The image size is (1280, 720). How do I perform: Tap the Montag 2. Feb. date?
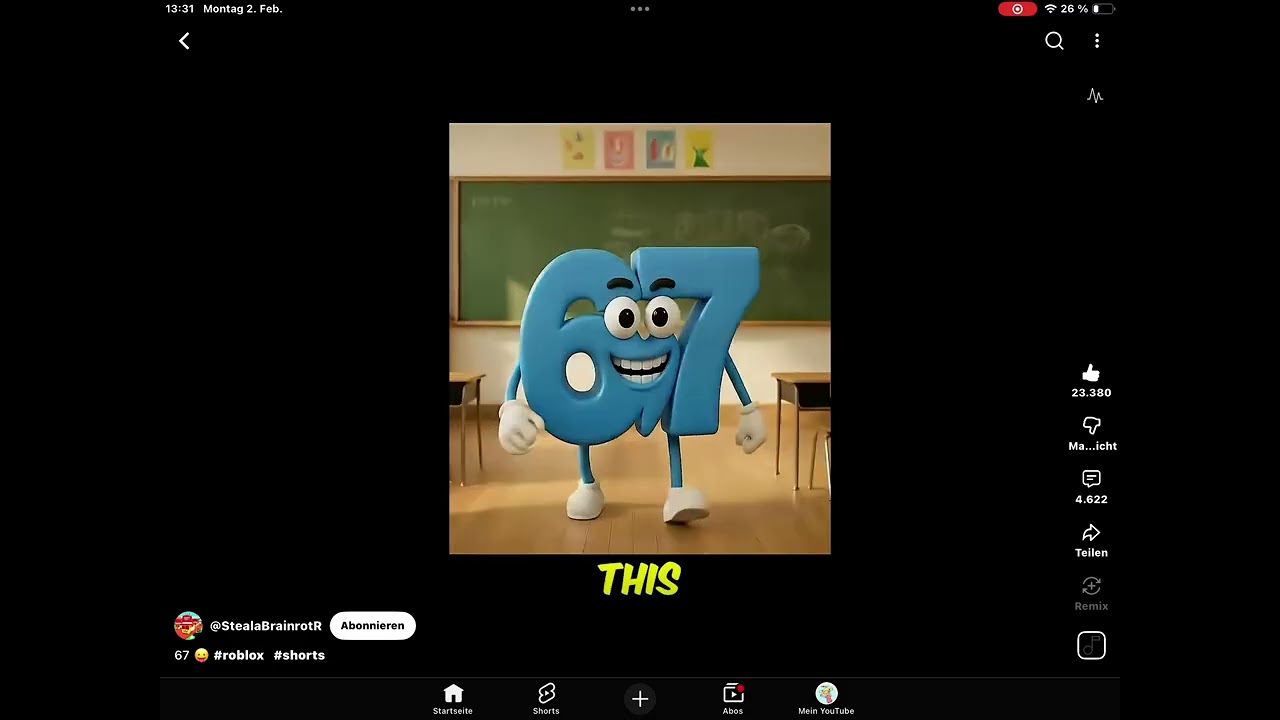(x=243, y=9)
